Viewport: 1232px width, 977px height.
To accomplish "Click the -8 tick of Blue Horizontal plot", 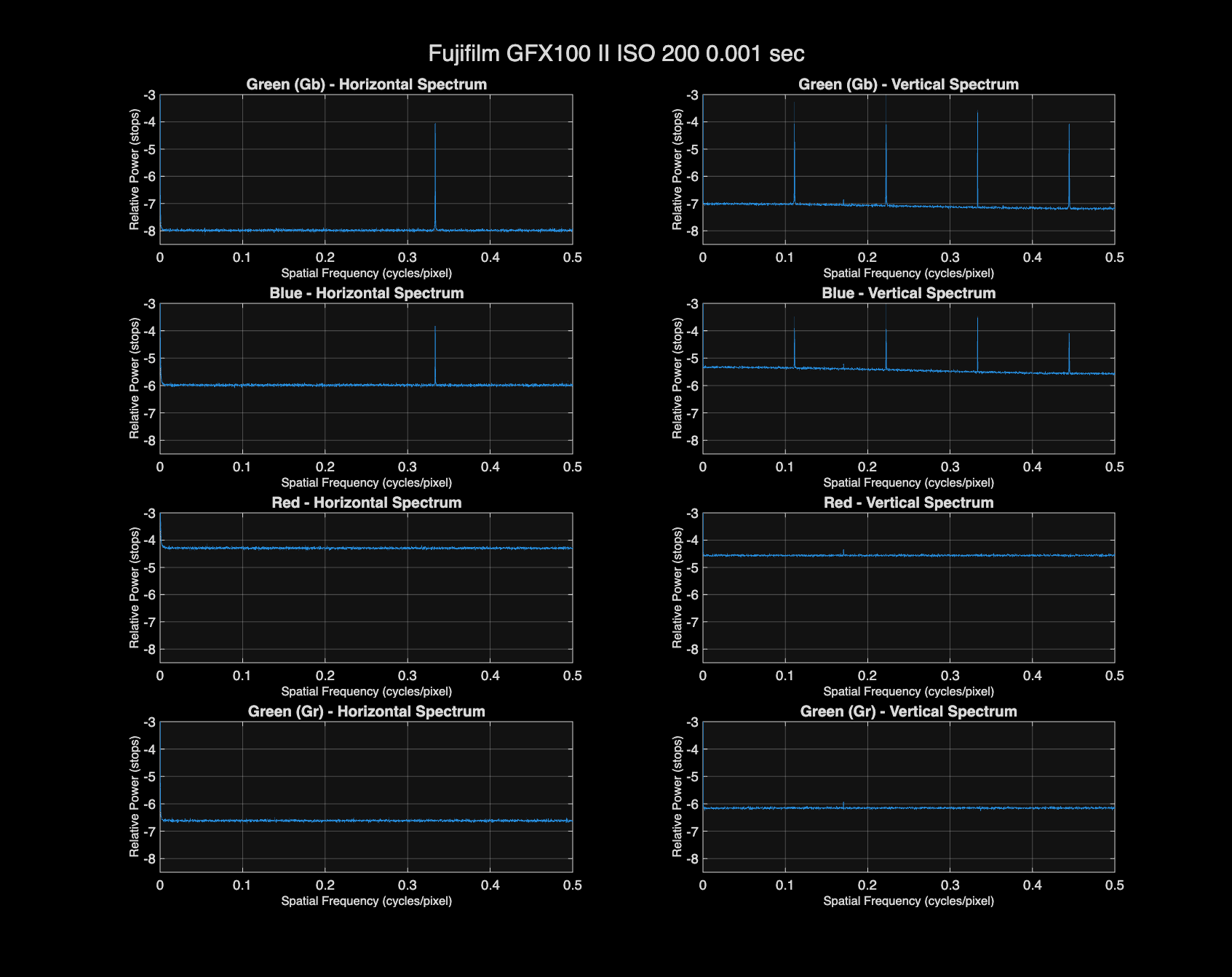I will click(x=149, y=440).
